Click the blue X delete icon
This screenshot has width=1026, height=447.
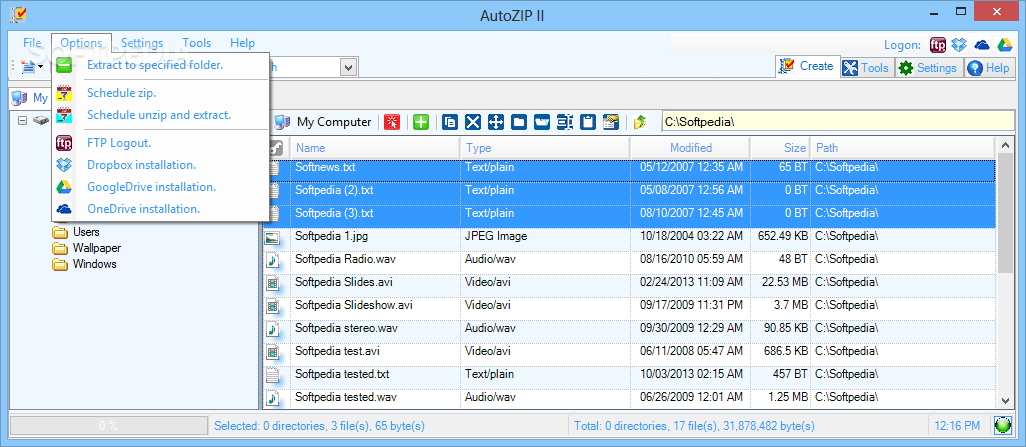click(472, 122)
